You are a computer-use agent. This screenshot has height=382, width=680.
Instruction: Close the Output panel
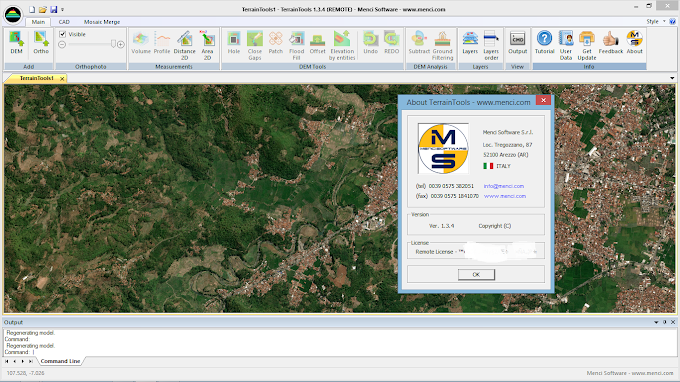pyautogui.click(x=673, y=322)
